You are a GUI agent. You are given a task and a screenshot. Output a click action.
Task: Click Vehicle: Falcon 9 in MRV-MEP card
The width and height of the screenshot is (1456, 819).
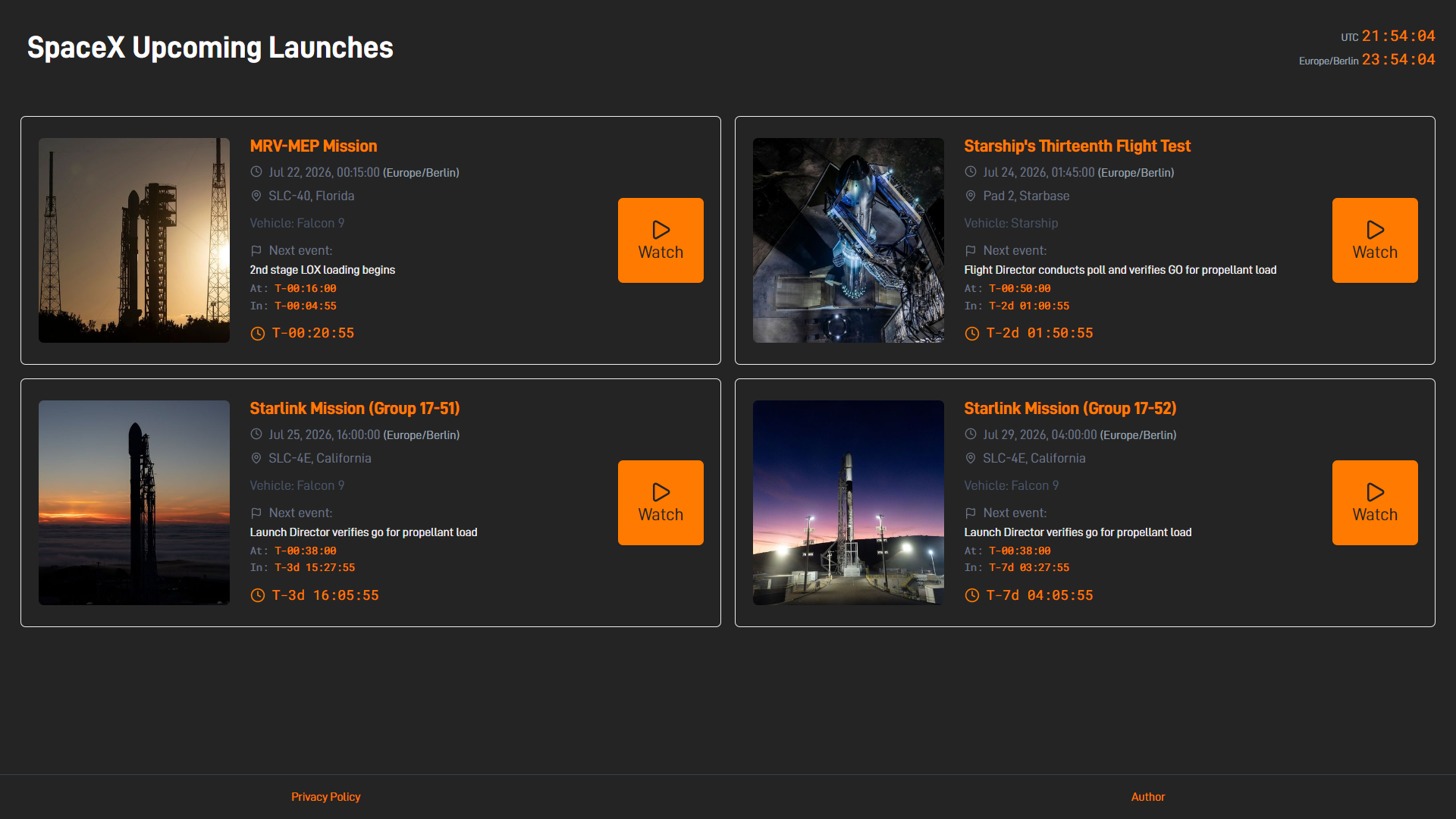[297, 223]
